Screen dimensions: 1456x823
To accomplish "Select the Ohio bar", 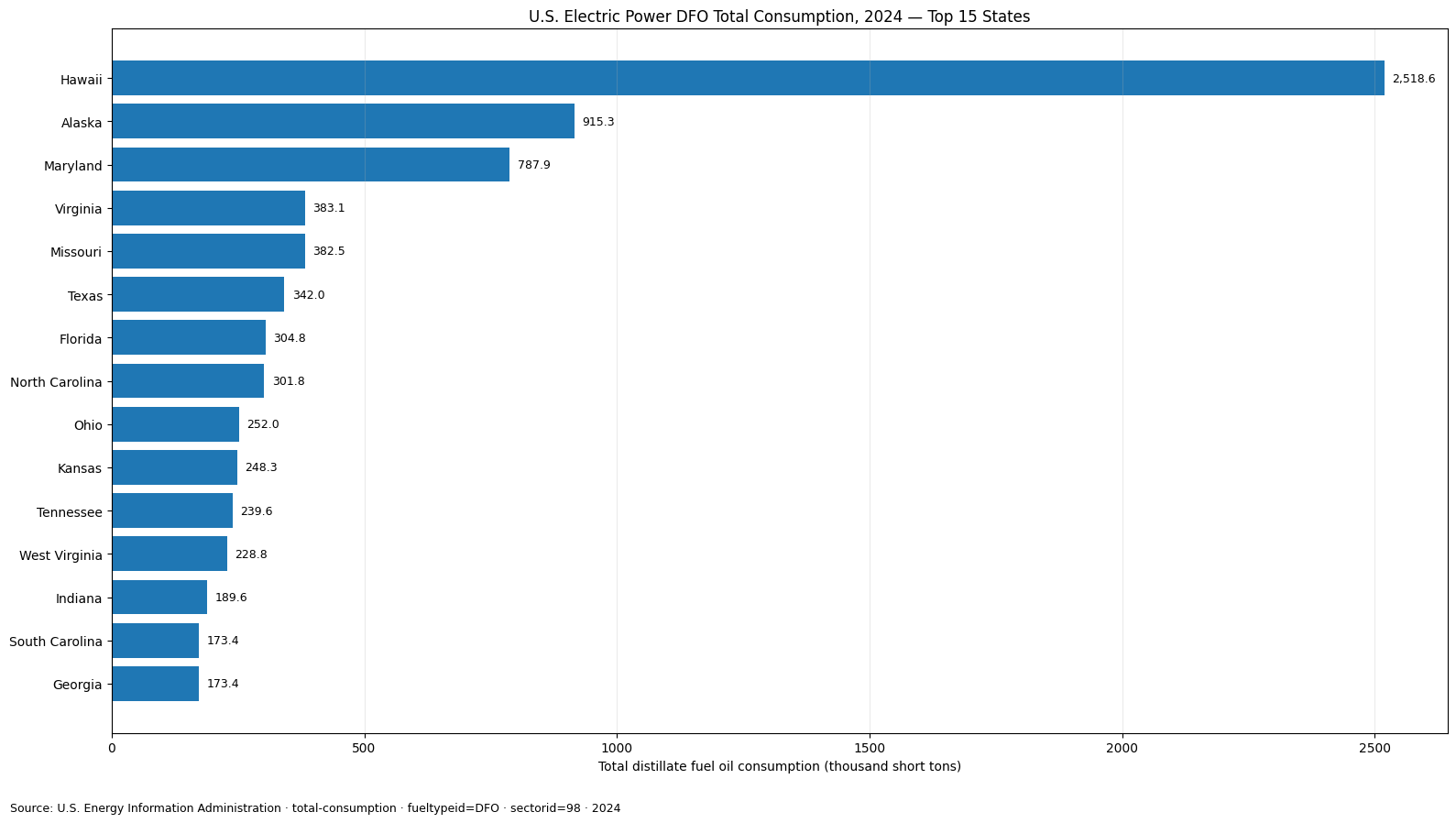I will (x=176, y=424).
